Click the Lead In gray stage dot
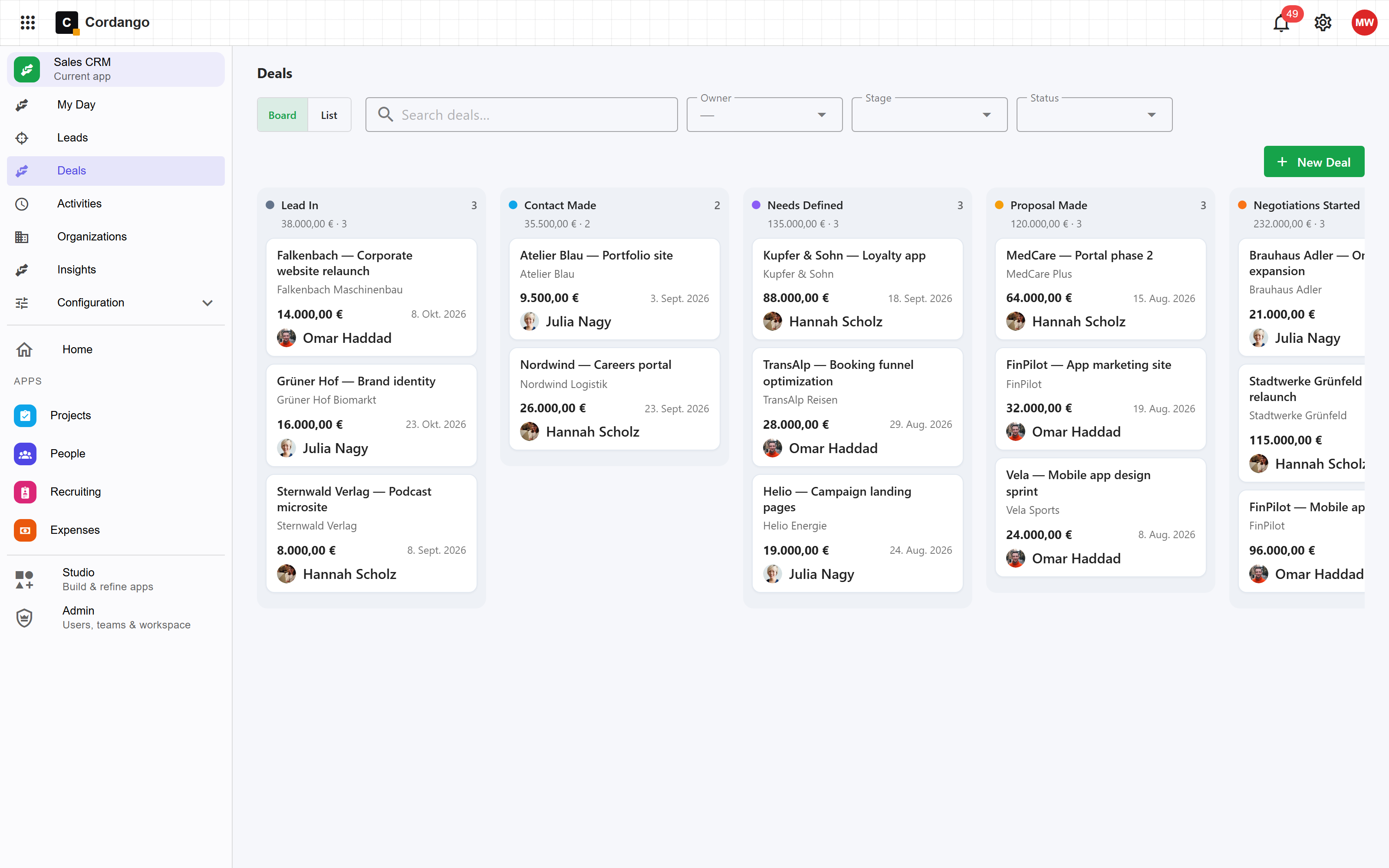1389x868 pixels. click(x=270, y=205)
